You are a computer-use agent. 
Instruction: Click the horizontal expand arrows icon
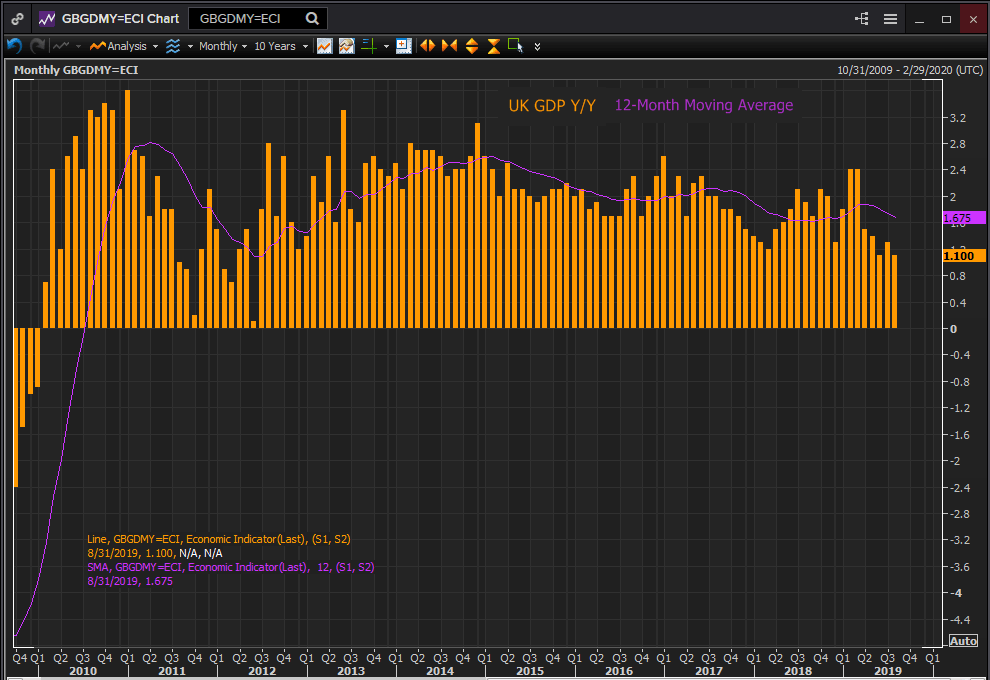427,46
